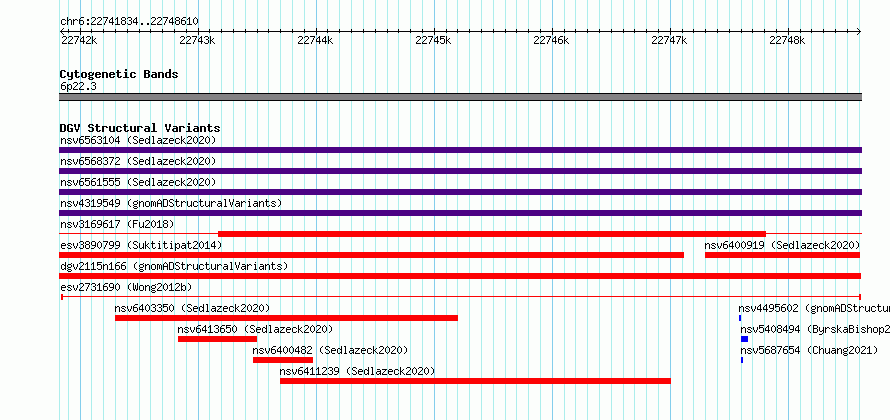Click the nsv5408494 (ByrskaBishop) label
This screenshot has width=890, height=420.
click(815, 329)
